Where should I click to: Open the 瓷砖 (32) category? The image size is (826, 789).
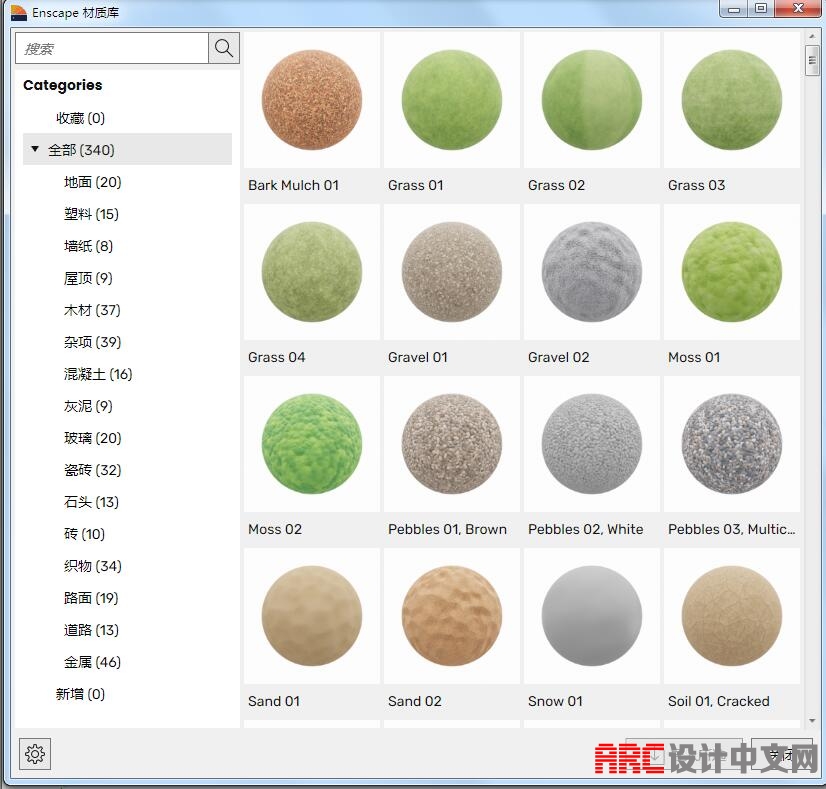tap(93, 470)
